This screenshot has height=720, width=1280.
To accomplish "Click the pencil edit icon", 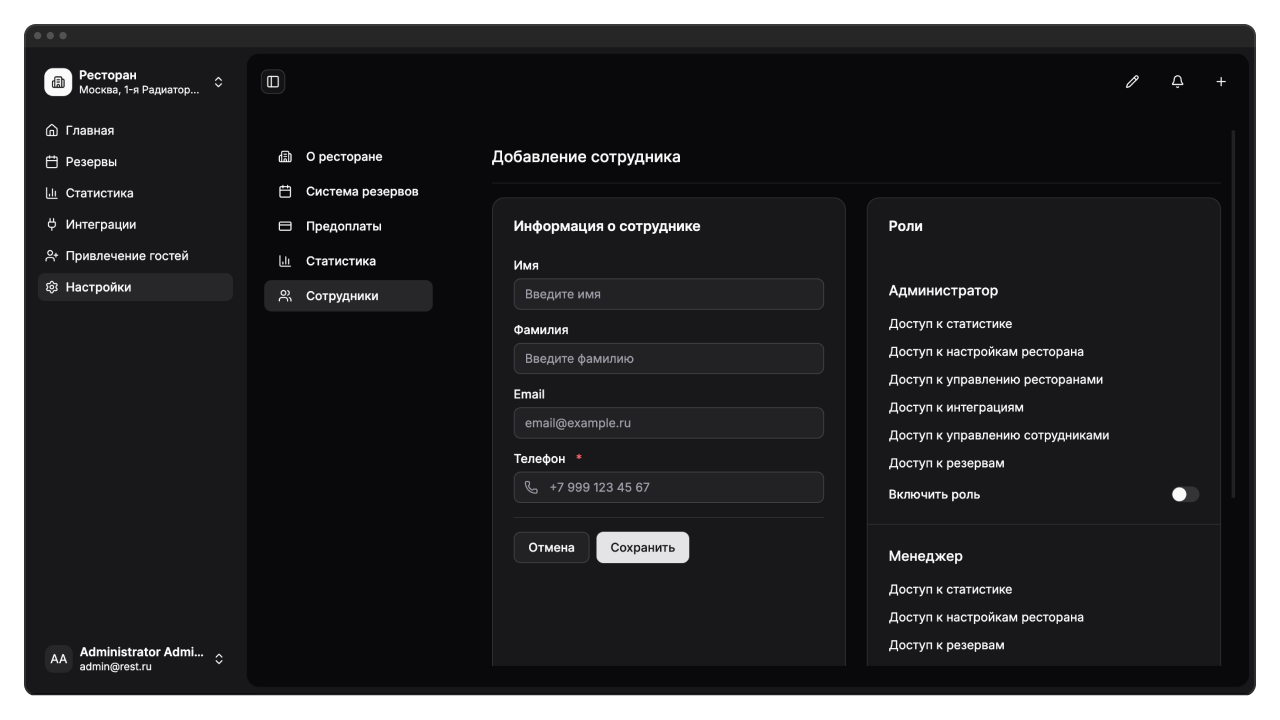I will 1132,82.
